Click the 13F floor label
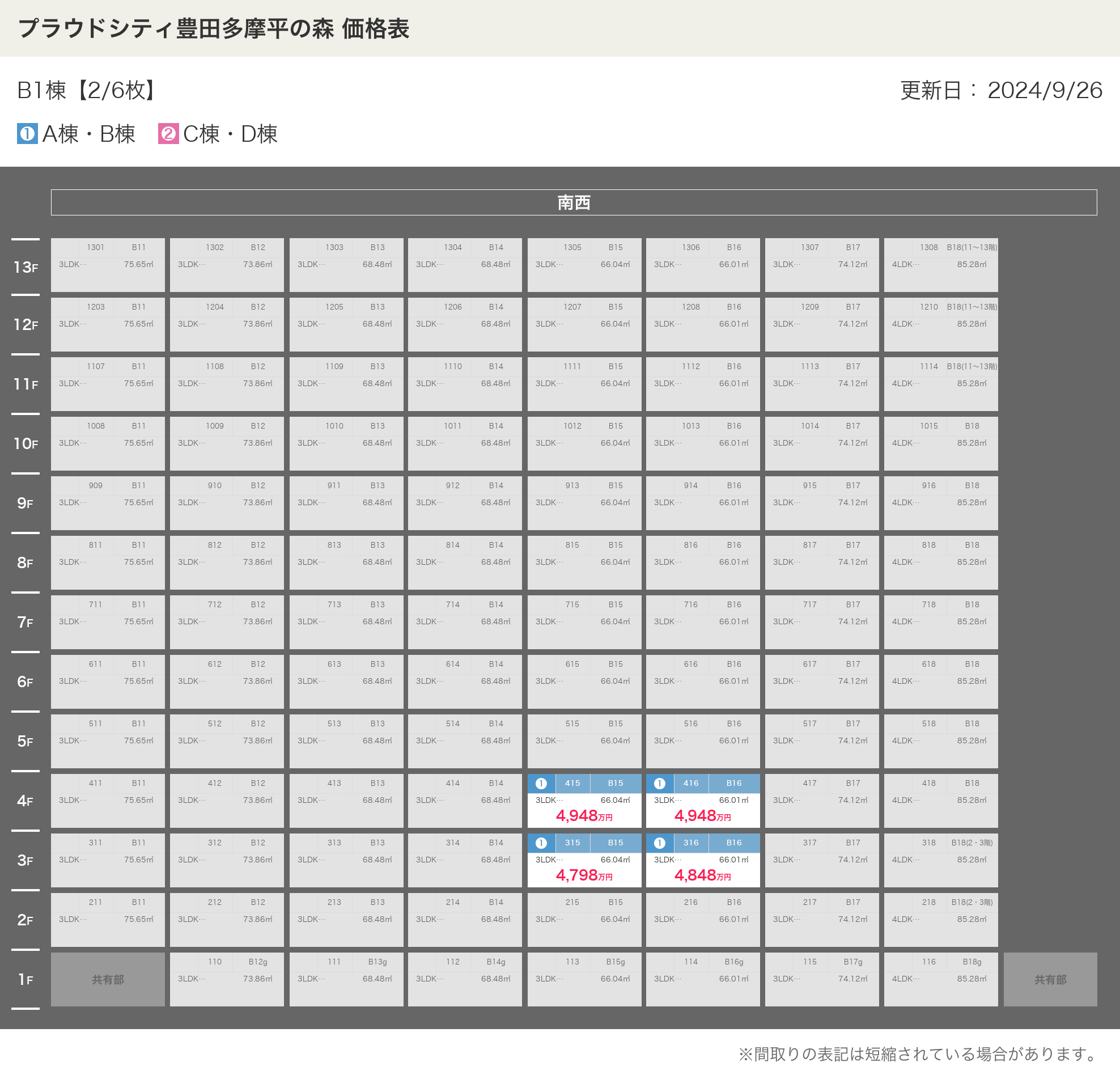 click(26, 267)
